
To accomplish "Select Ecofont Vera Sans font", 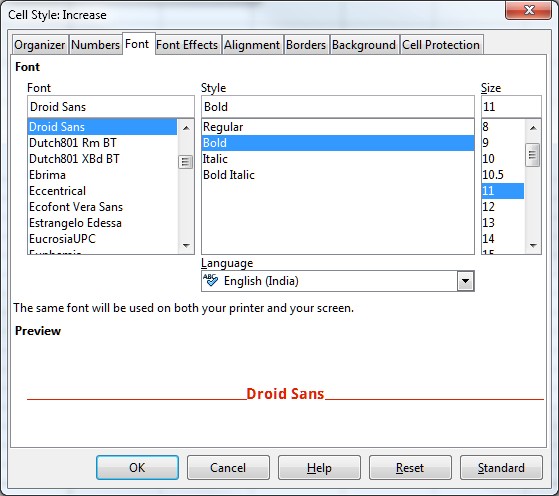I will (102, 207).
